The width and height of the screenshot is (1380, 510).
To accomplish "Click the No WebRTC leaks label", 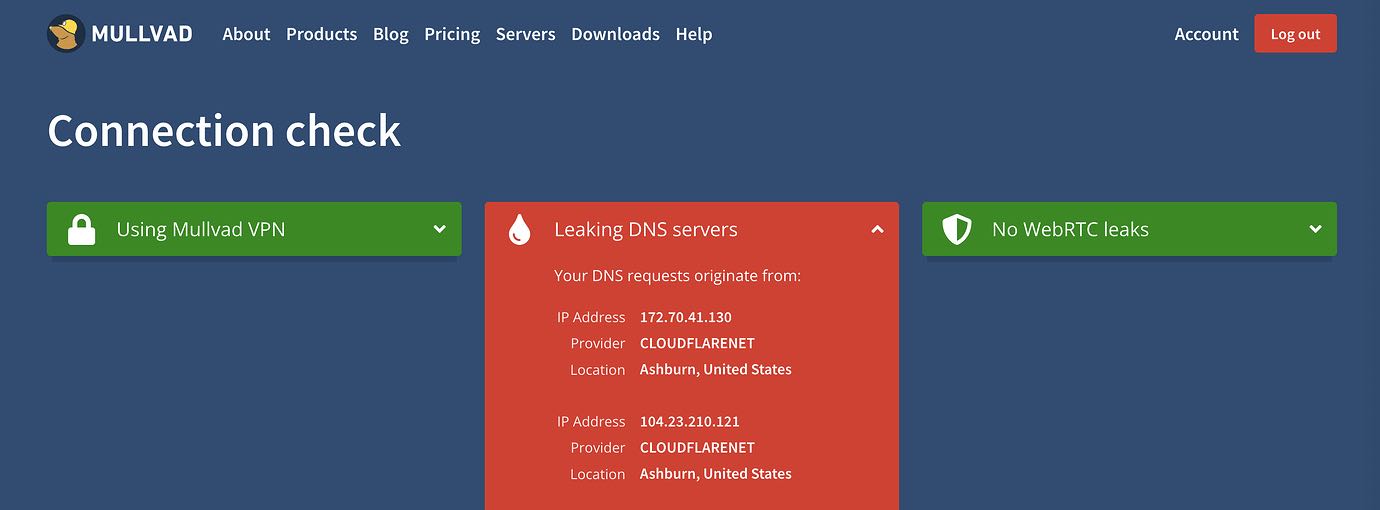I will 1070,229.
